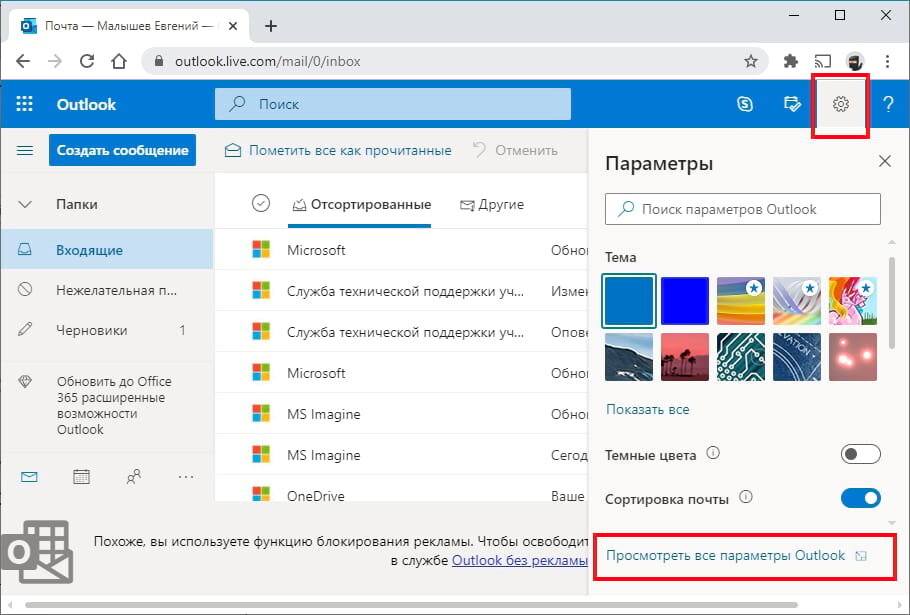Choose the ribbon swirl theme
Viewport: 910px width, 615px height.
coord(797,301)
